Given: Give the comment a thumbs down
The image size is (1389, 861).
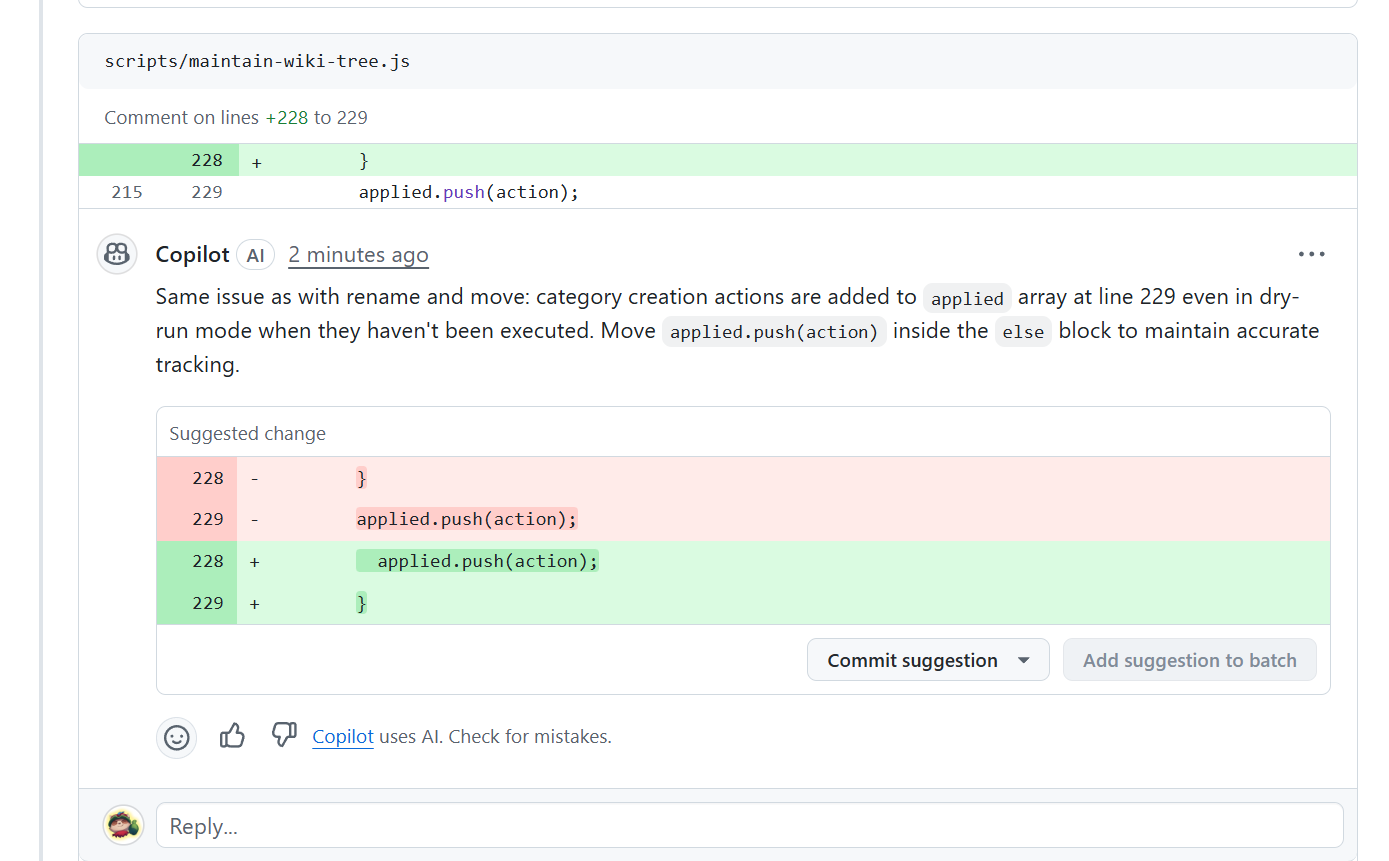Looking at the screenshot, I should coord(284,736).
